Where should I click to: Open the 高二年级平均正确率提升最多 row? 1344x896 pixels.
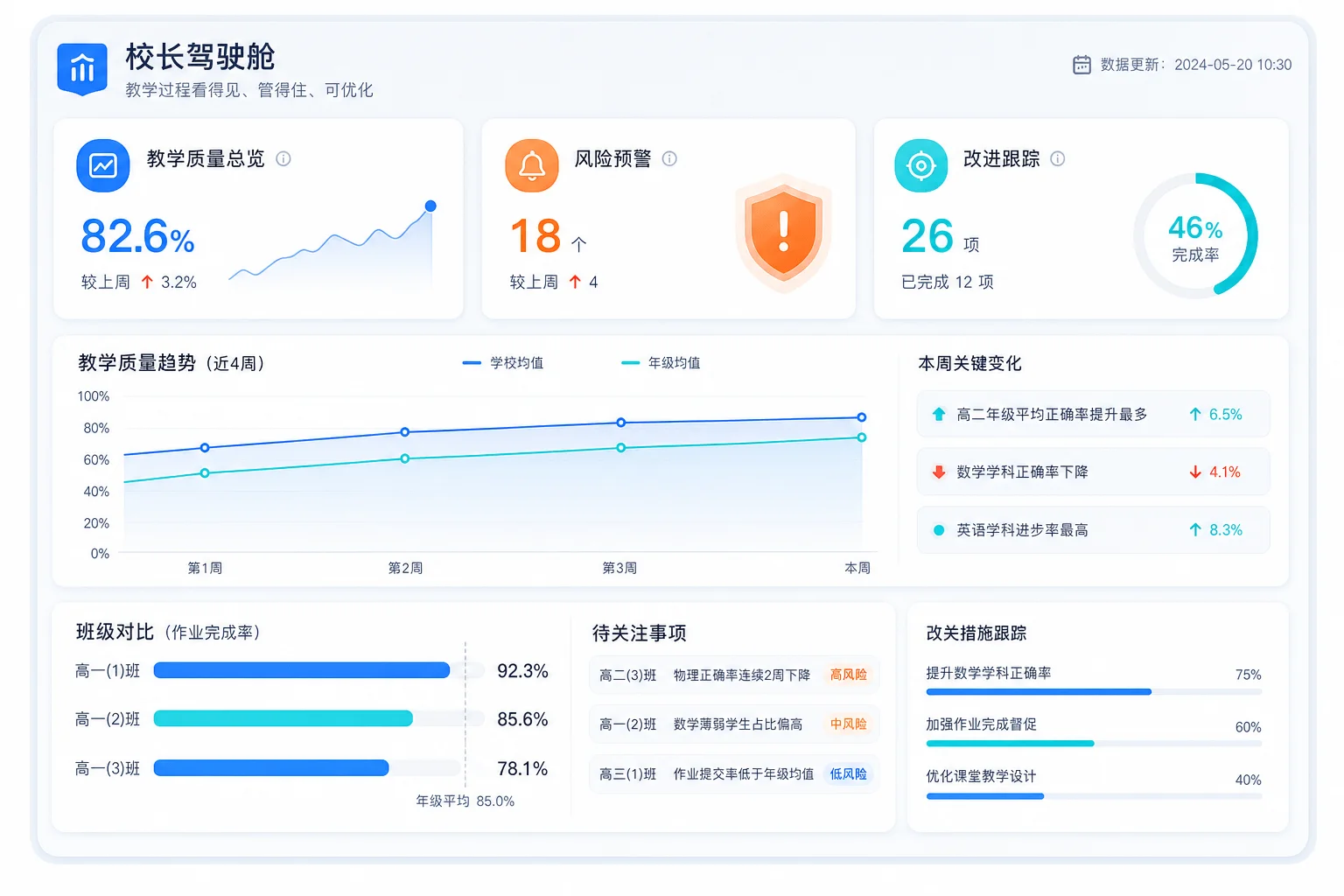point(1093,414)
